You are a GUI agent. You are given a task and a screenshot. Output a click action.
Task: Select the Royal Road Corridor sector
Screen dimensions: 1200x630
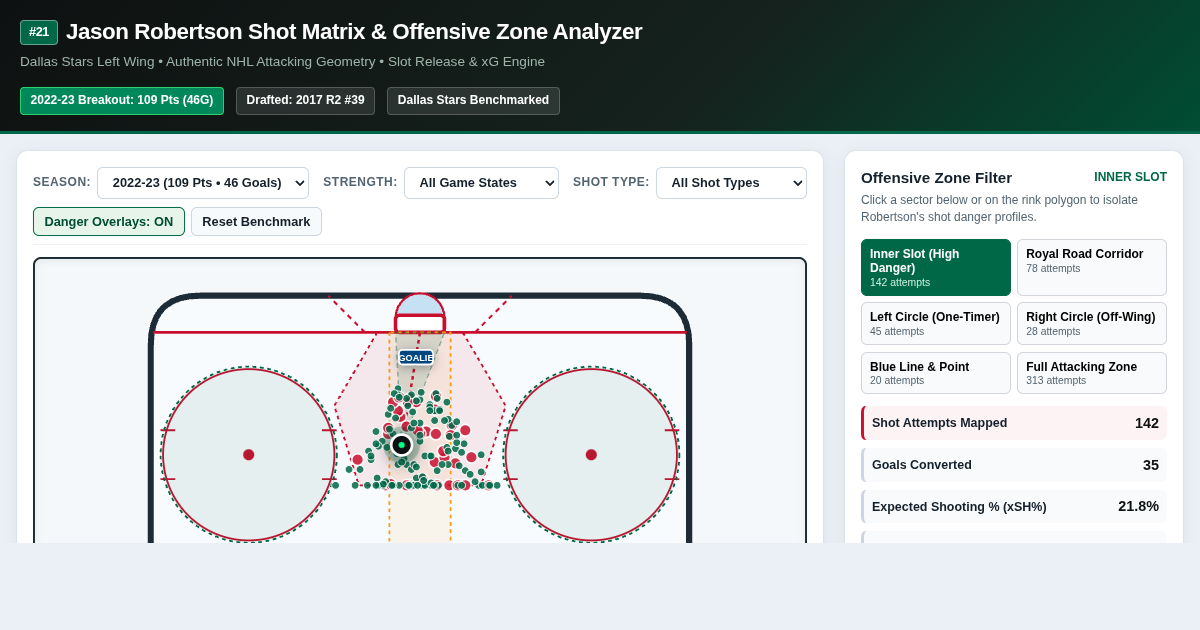pyautogui.click(x=1092, y=267)
